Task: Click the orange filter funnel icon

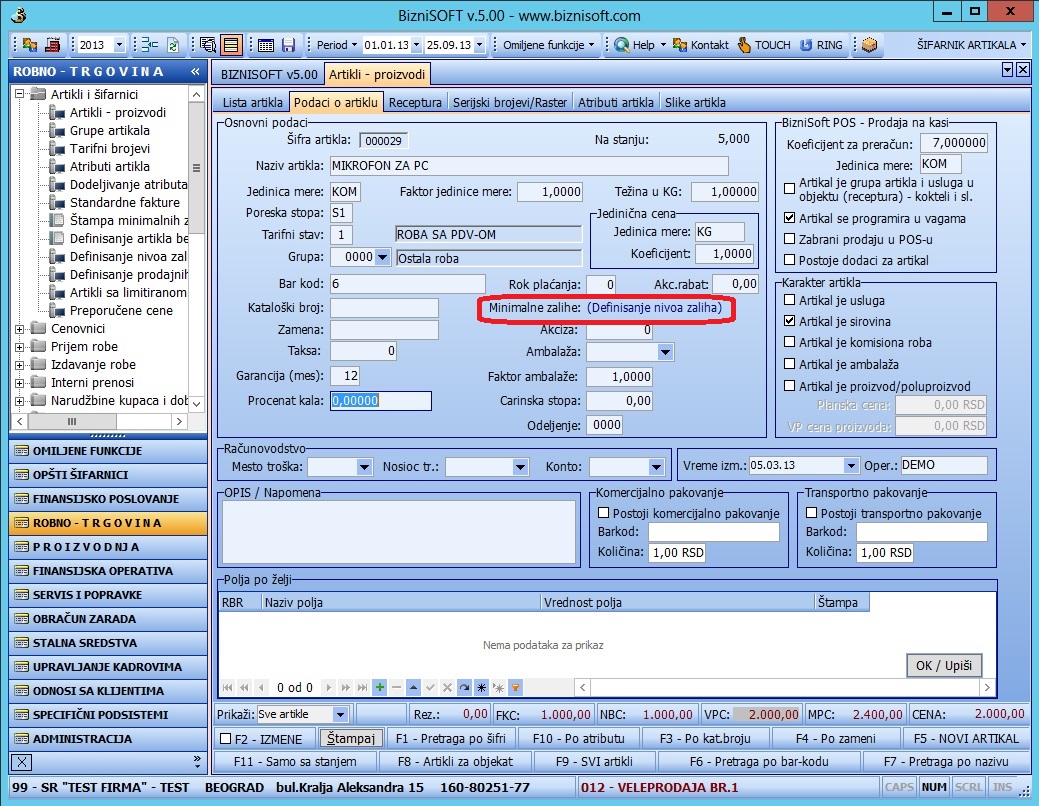Action: click(x=515, y=687)
